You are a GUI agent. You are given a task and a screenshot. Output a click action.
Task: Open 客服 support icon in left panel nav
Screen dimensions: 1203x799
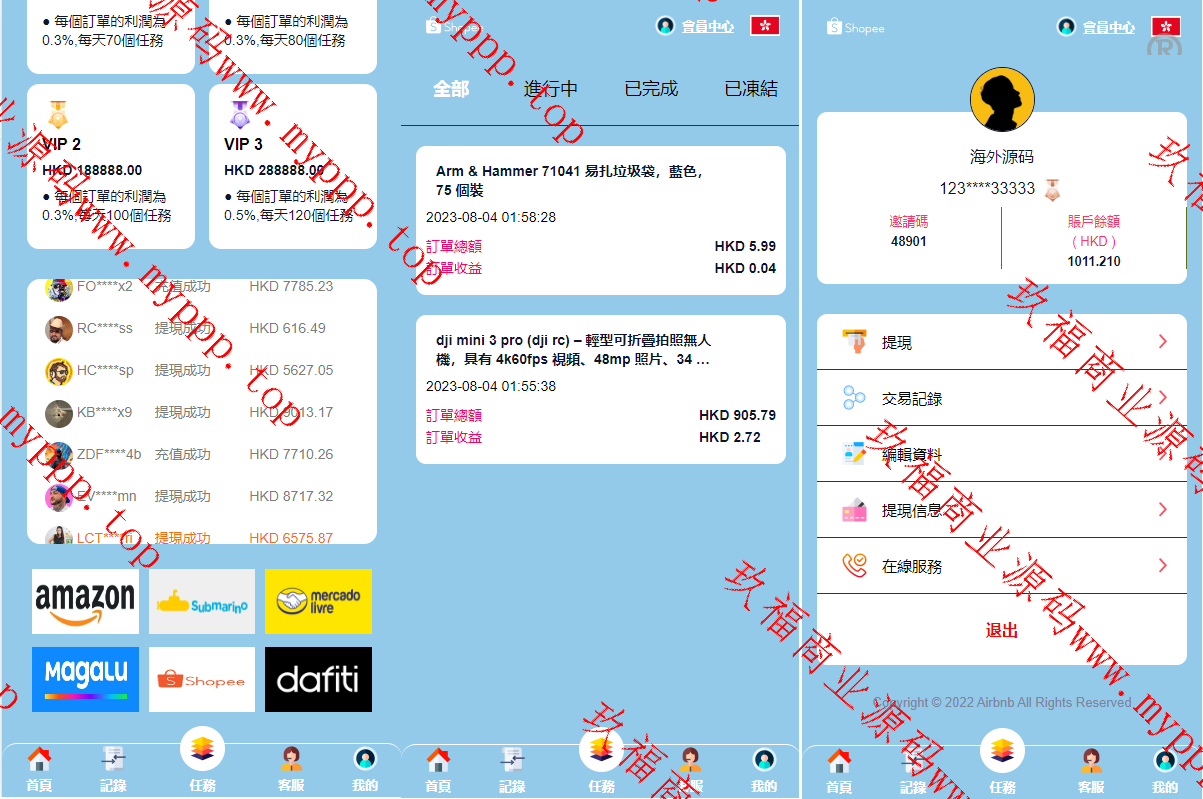tap(292, 768)
